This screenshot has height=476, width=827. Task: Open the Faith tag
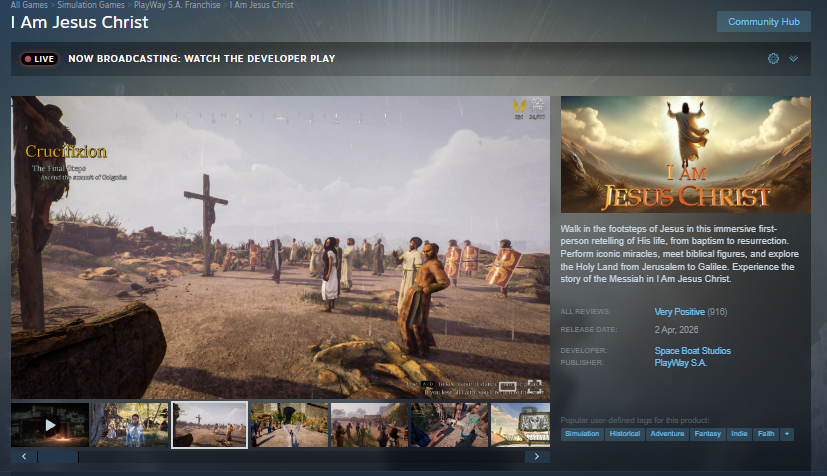coord(766,434)
